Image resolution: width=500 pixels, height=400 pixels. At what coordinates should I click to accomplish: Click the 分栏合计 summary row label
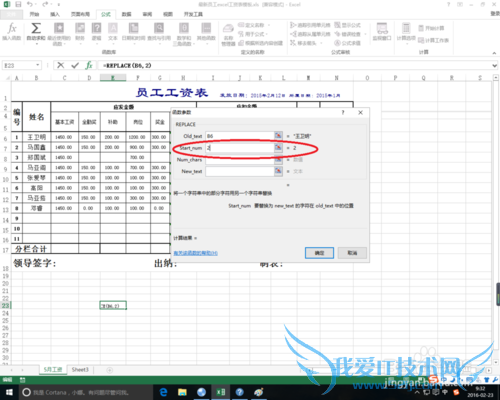(31, 249)
